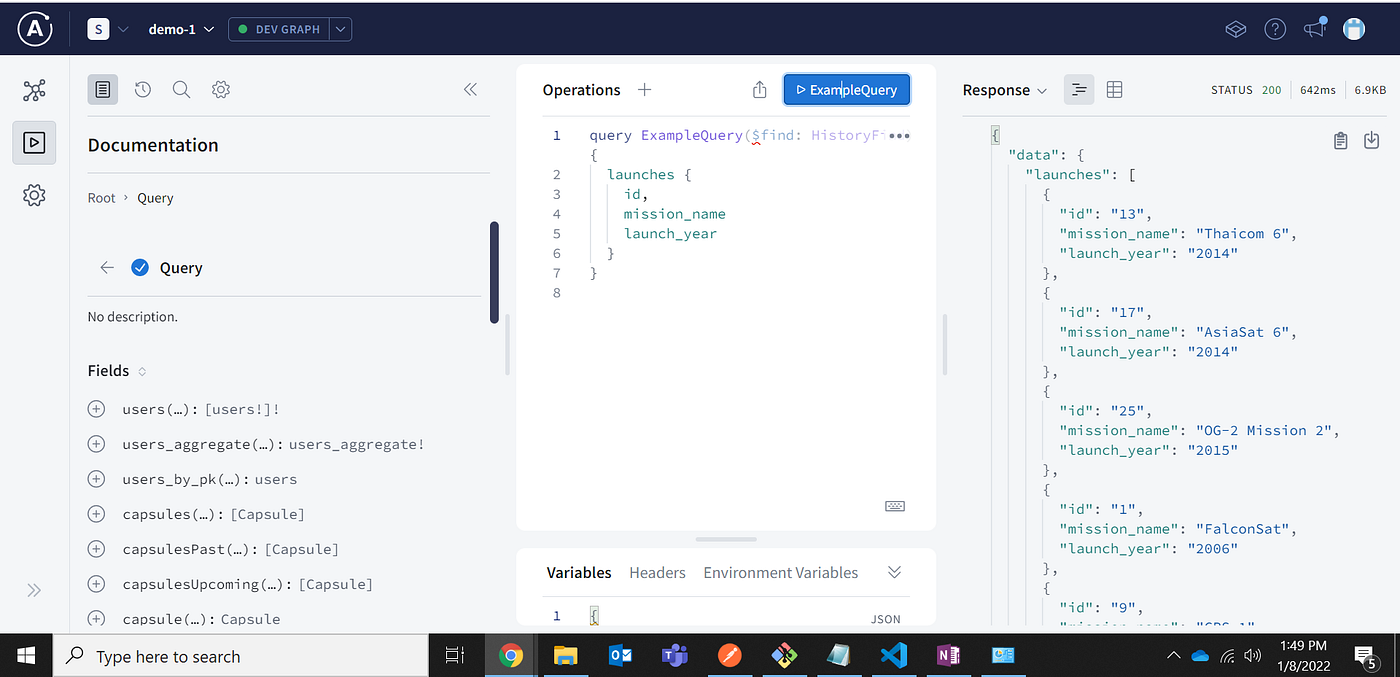This screenshot has width=1400, height=677.
Task: Open announcements megaphone icon
Action: point(1315,28)
